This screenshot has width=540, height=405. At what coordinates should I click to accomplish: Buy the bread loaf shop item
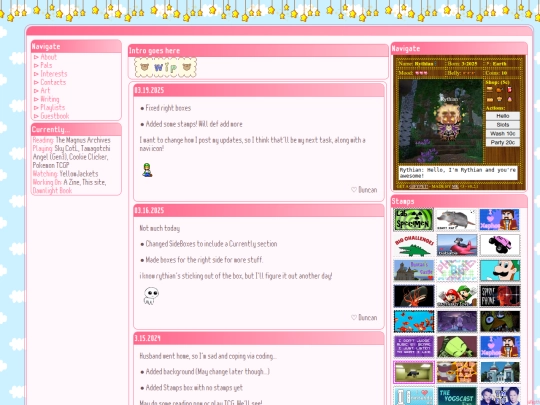coord(490,100)
